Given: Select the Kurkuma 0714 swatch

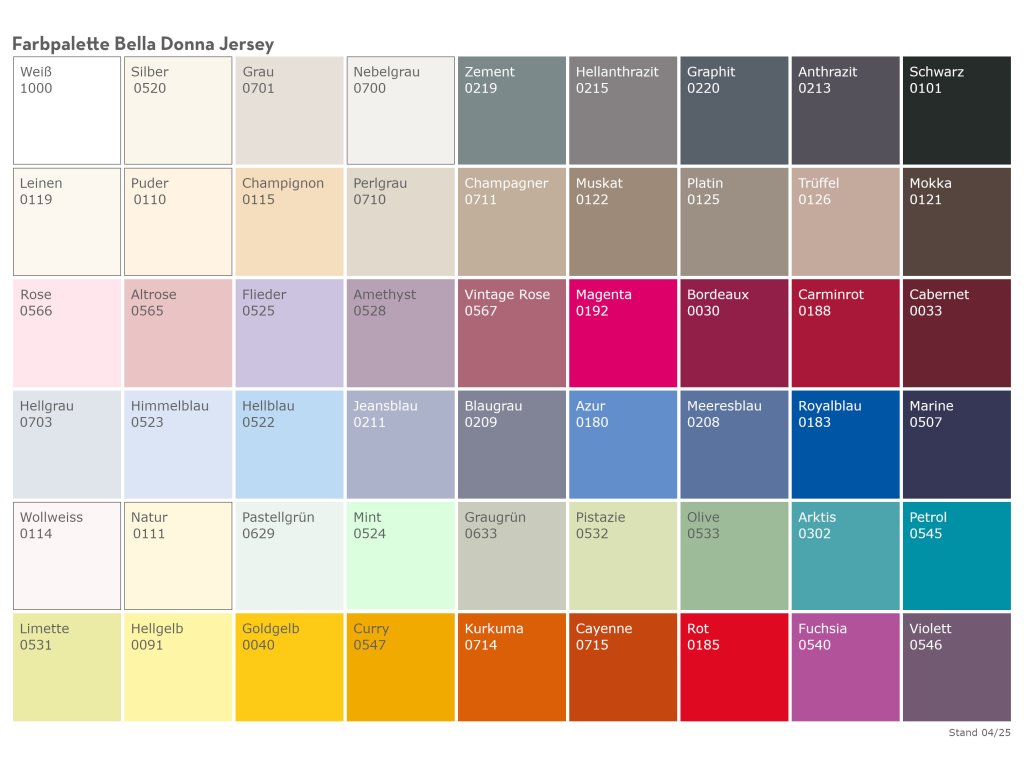Looking at the screenshot, I should pyautogui.click(x=512, y=667).
